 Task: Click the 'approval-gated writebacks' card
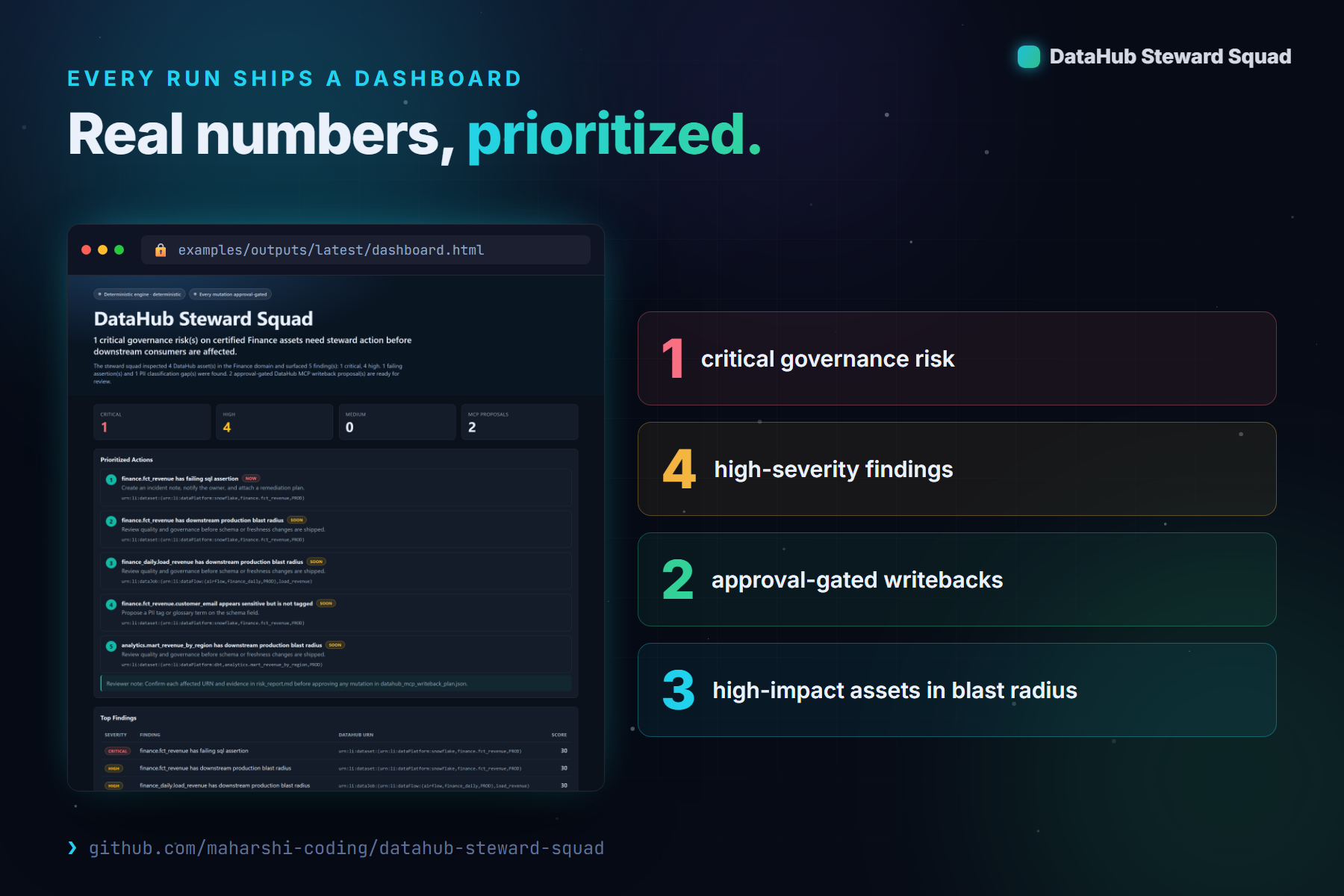[957, 579]
